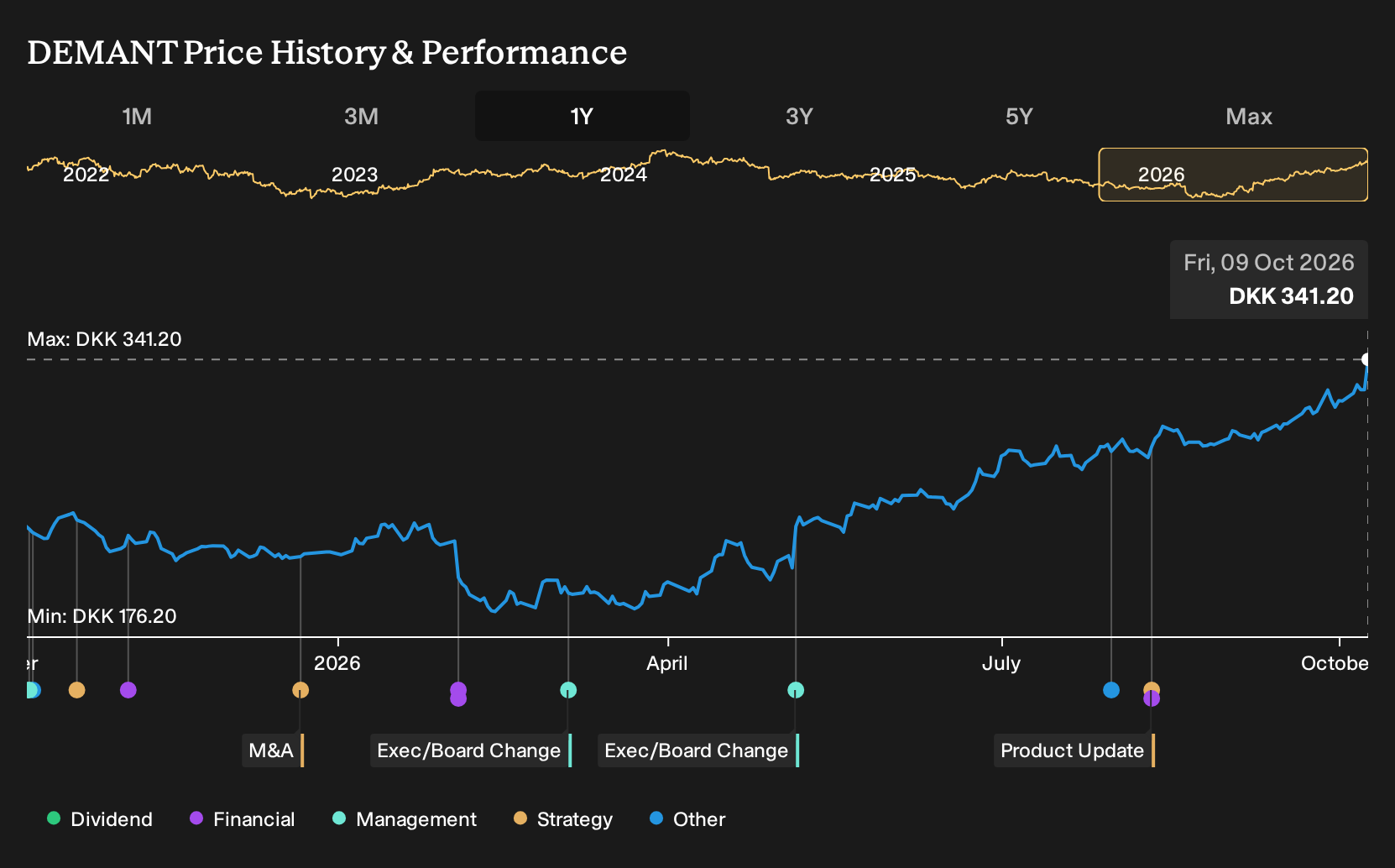Select the 1M time range tab
Viewport: 1395px width, 868px height.
[137, 116]
